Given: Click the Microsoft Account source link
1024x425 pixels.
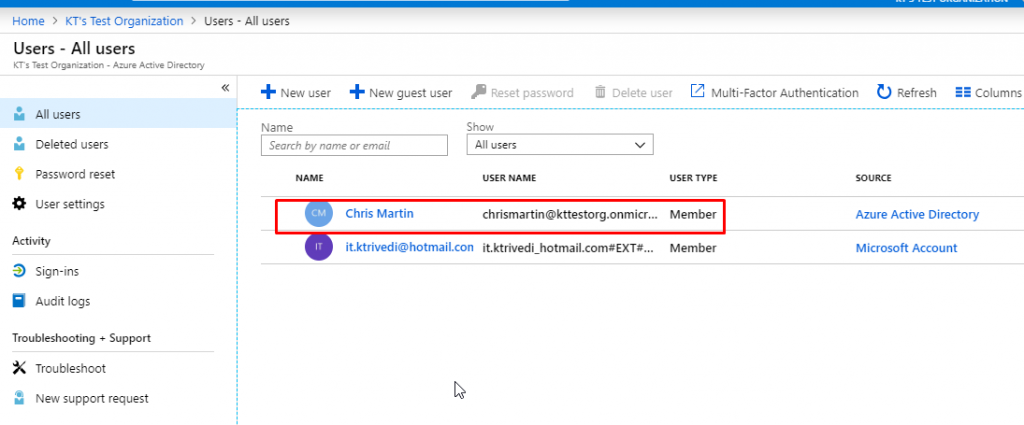Looking at the screenshot, I should coord(906,248).
